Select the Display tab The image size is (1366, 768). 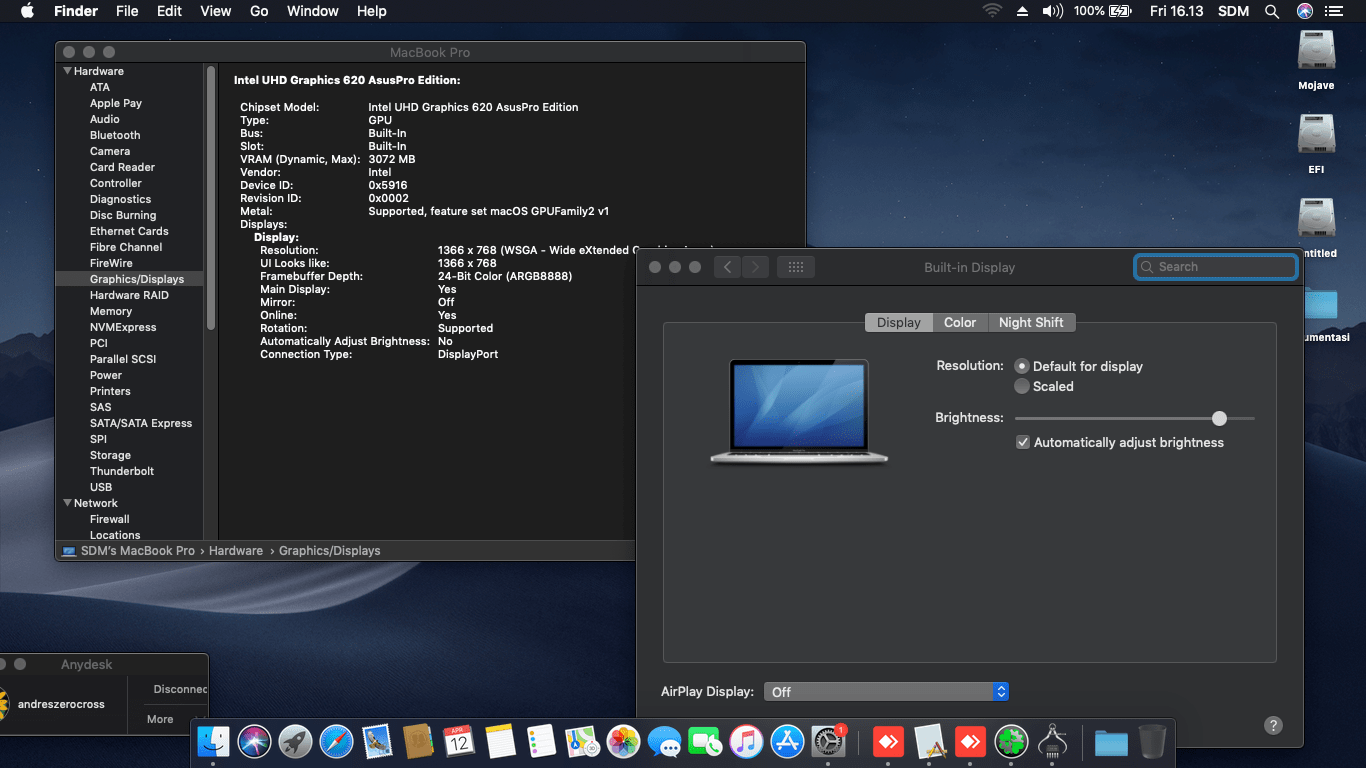[899, 322]
